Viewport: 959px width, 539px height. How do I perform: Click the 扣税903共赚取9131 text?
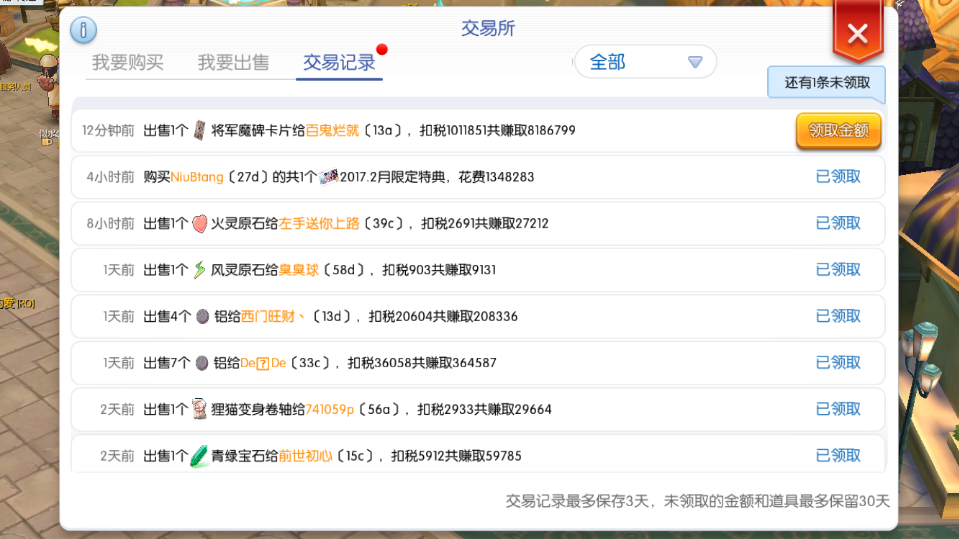(x=439, y=270)
